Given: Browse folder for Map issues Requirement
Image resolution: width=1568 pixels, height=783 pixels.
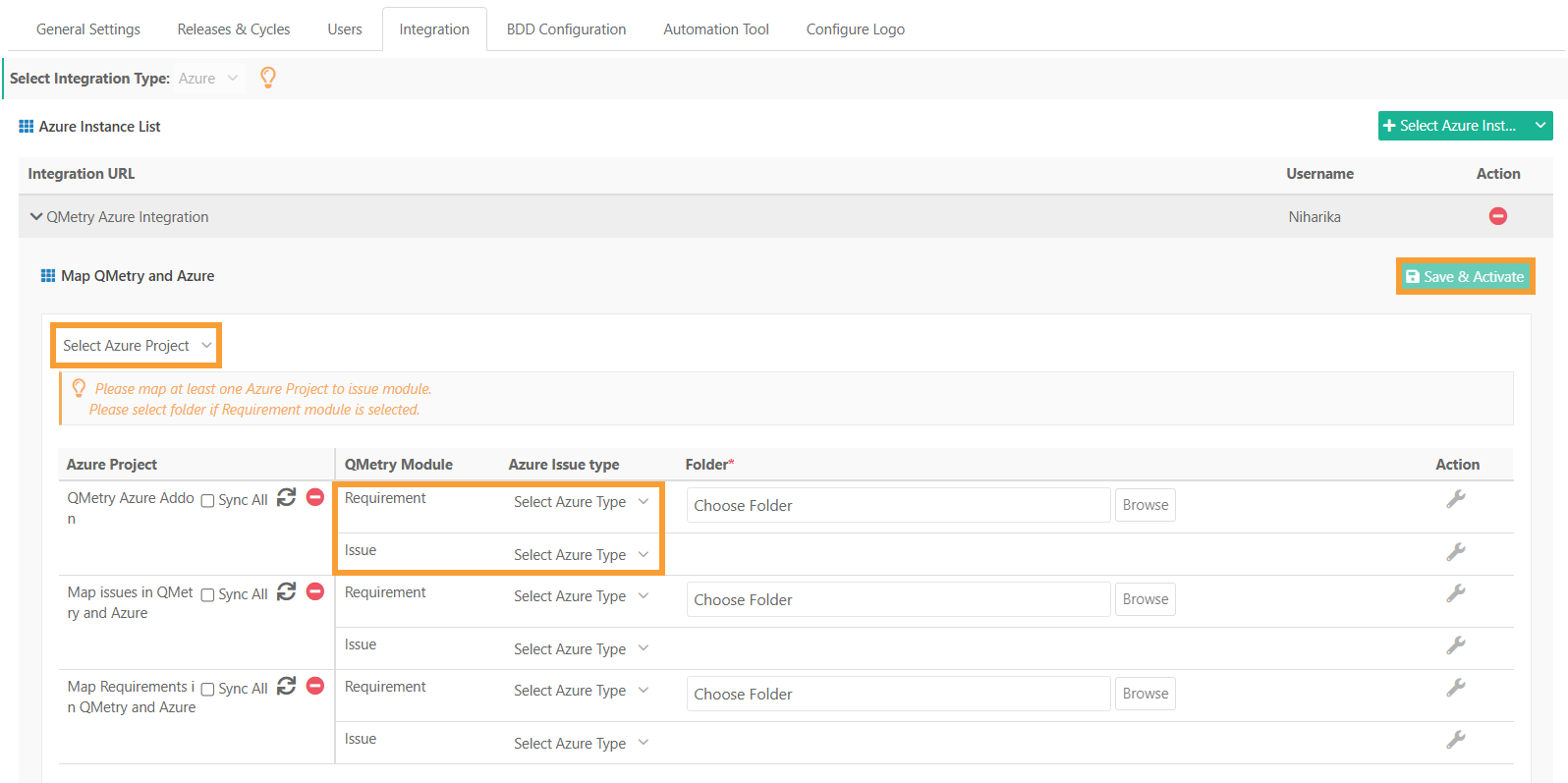Looking at the screenshot, I should click(x=1146, y=599).
